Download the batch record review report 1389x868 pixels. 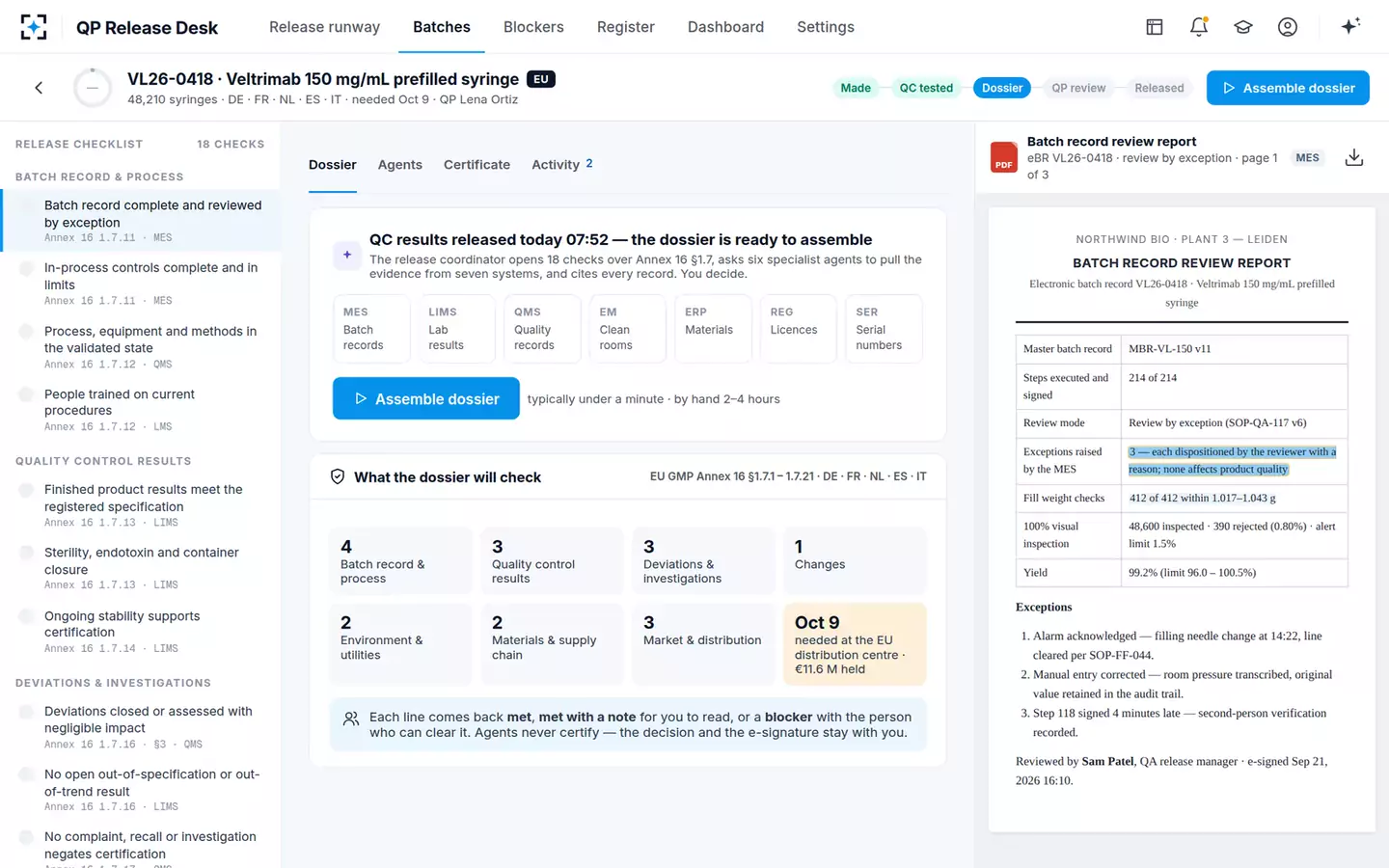(x=1354, y=157)
